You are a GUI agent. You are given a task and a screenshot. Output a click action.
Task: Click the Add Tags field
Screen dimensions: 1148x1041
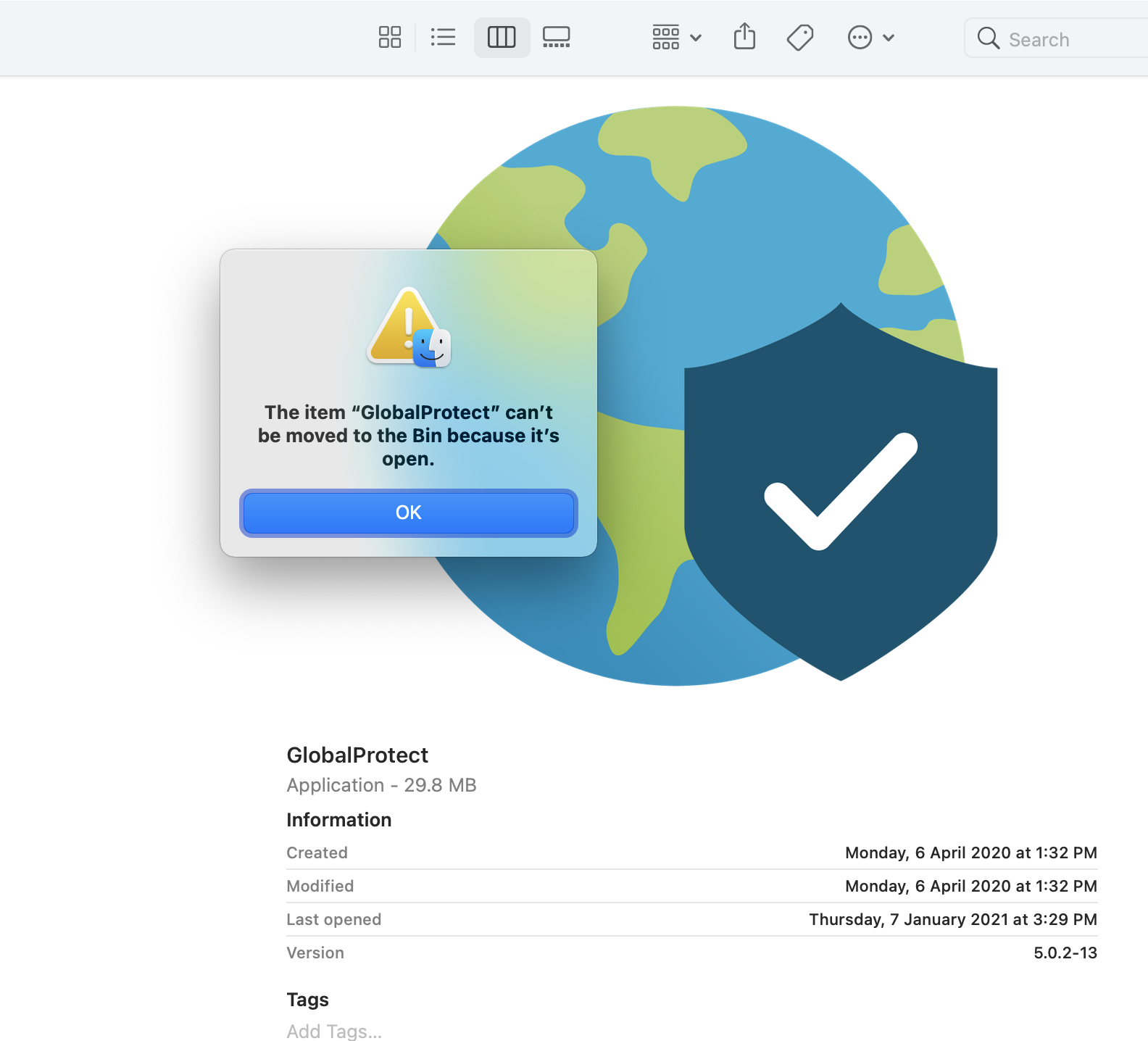[x=334, y=1031]
